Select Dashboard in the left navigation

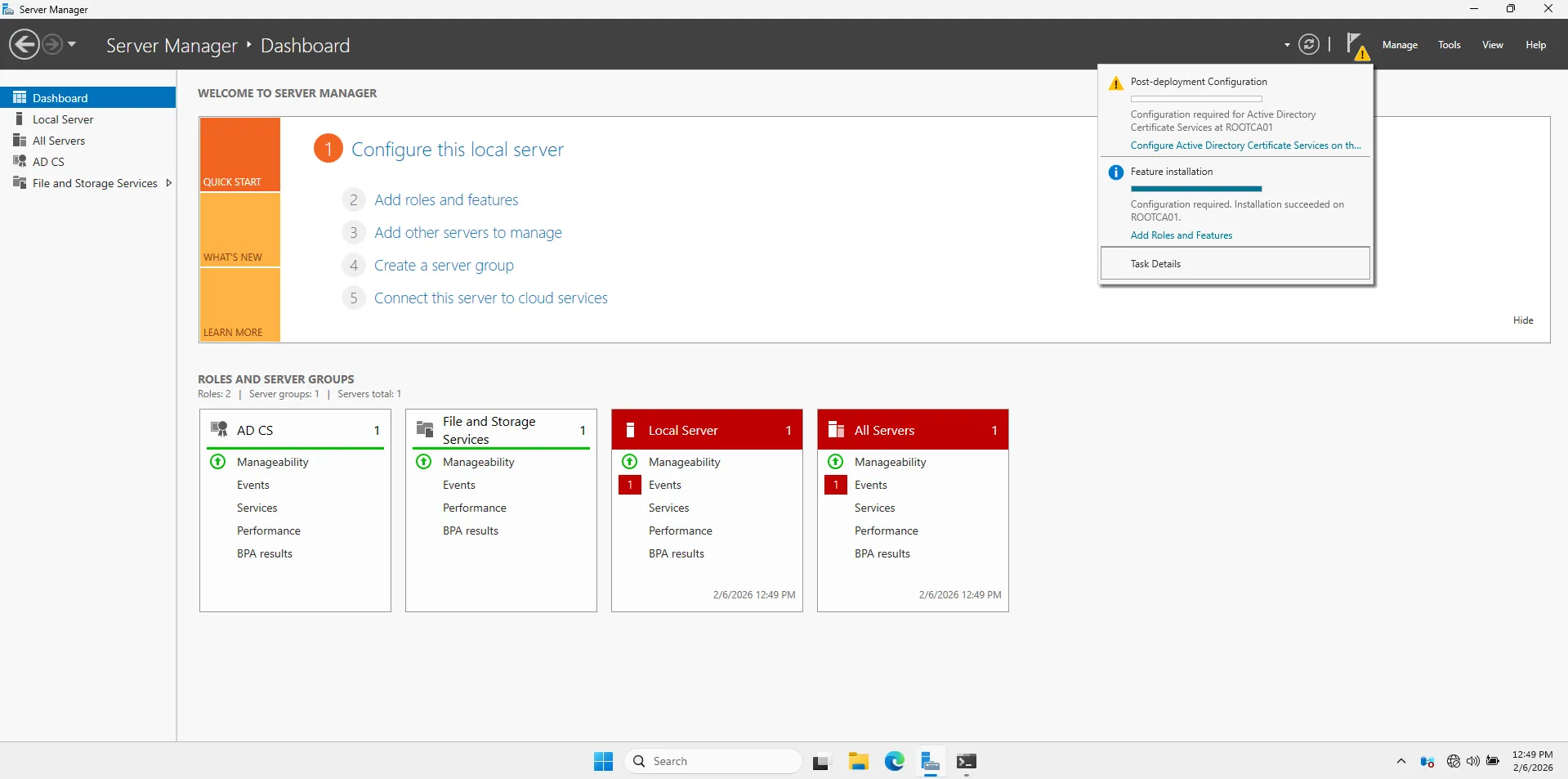coord(88,97)
